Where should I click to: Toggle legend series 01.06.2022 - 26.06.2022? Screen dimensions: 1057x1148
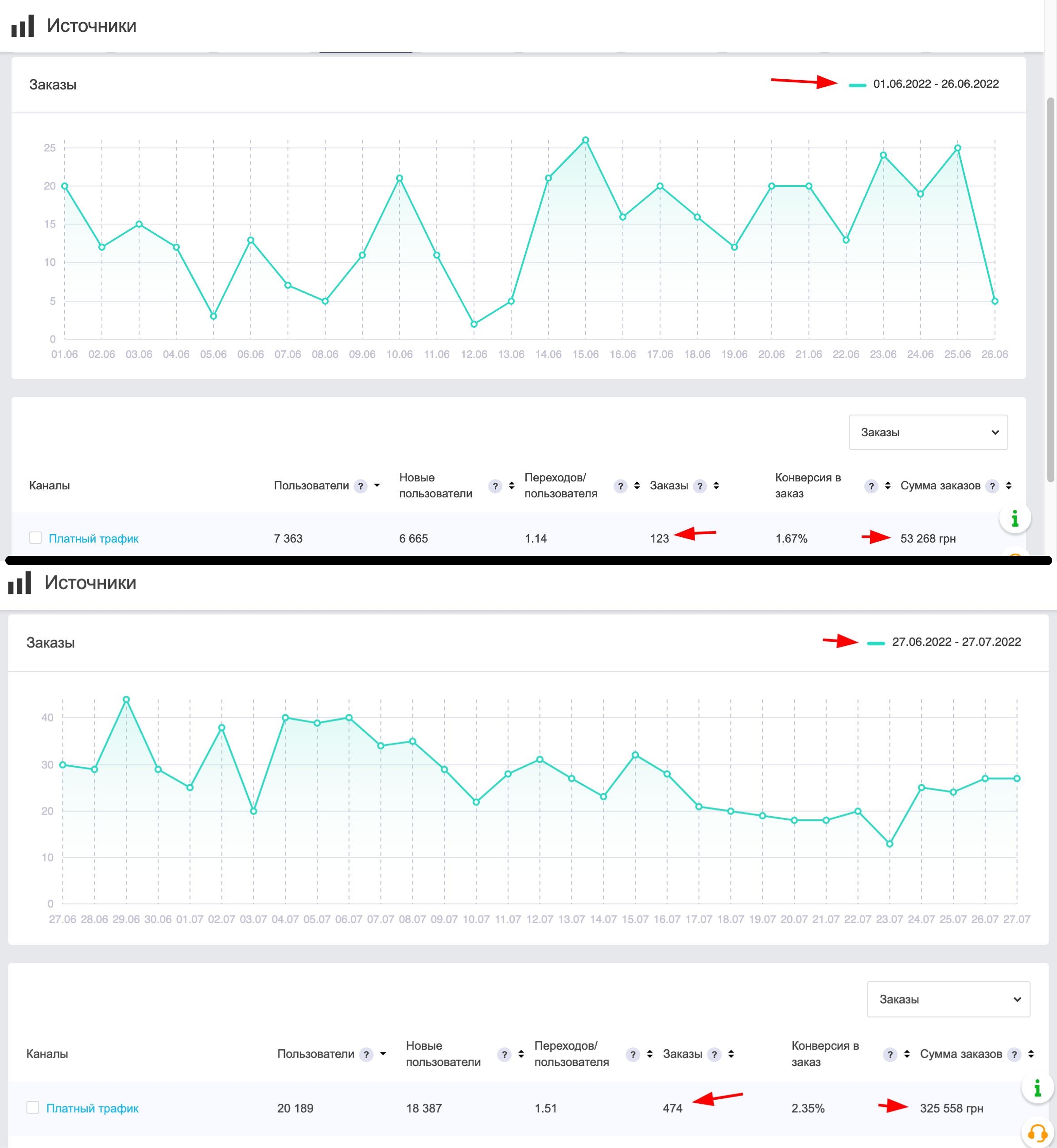(935, 84)
